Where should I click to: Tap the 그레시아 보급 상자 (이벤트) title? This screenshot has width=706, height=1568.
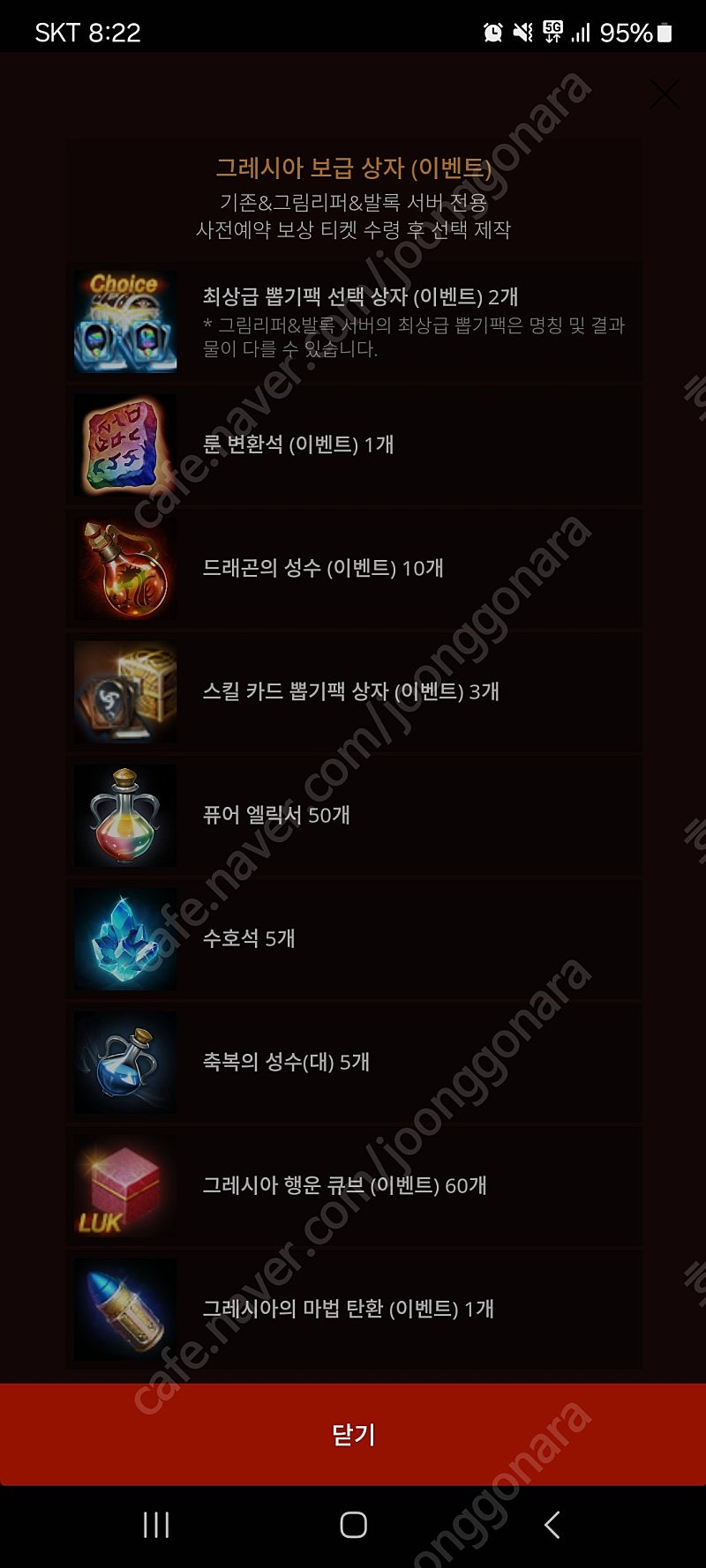click(x=353, y=168)
